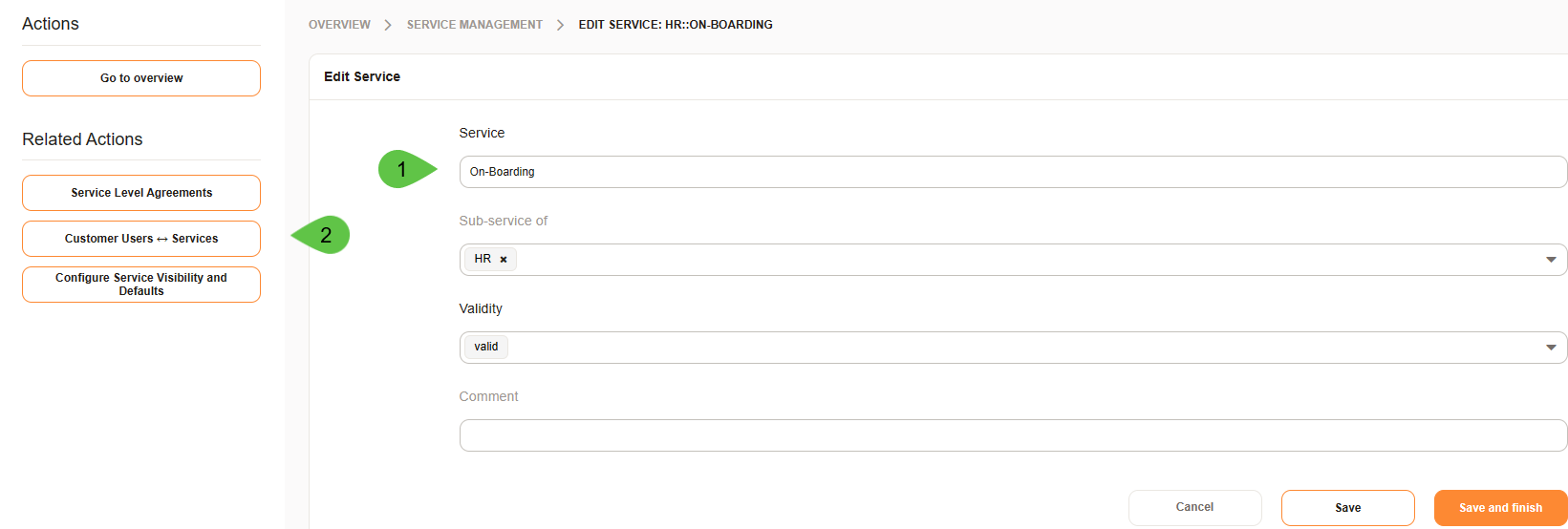Viewport: 1568px width, 529px height.
Task: Click the Edit Service: HR::On-Boarding breadcrumb
Action: pos(676,25)
